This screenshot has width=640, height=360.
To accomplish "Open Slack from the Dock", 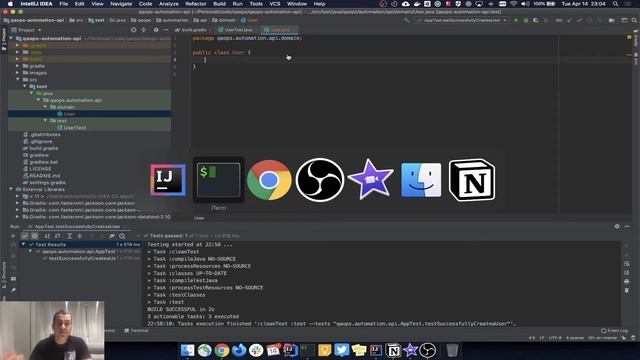I will coord(256,350).
